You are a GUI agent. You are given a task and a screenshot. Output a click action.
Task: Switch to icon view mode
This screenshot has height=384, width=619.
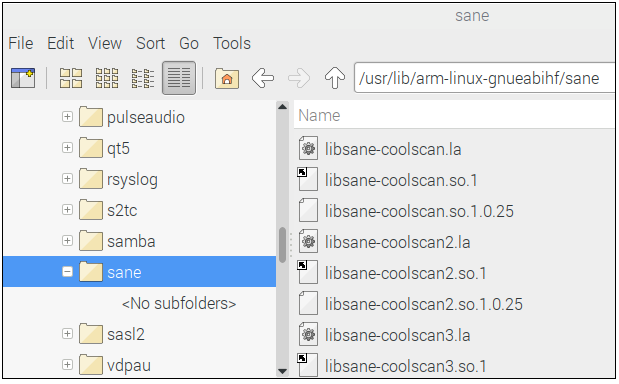click(x=71, y=78)
